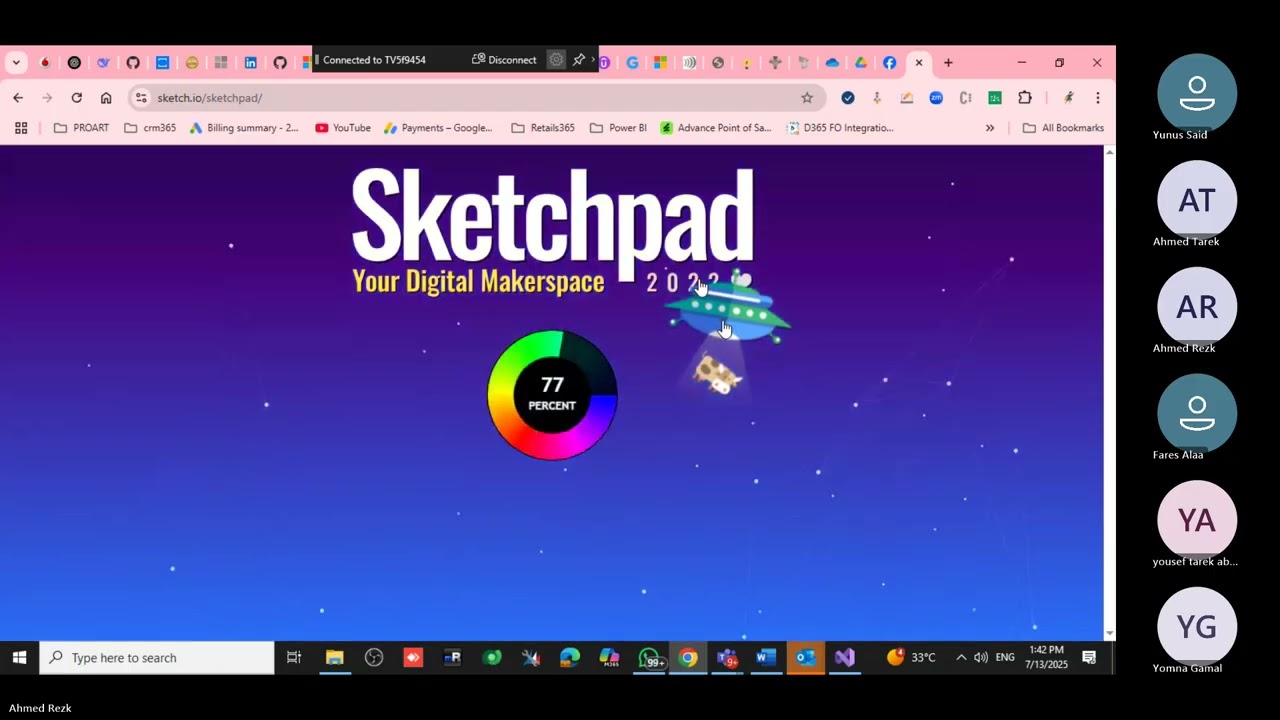
Task: Open Microsoft Teams from the taskbar
Action: 727,657
